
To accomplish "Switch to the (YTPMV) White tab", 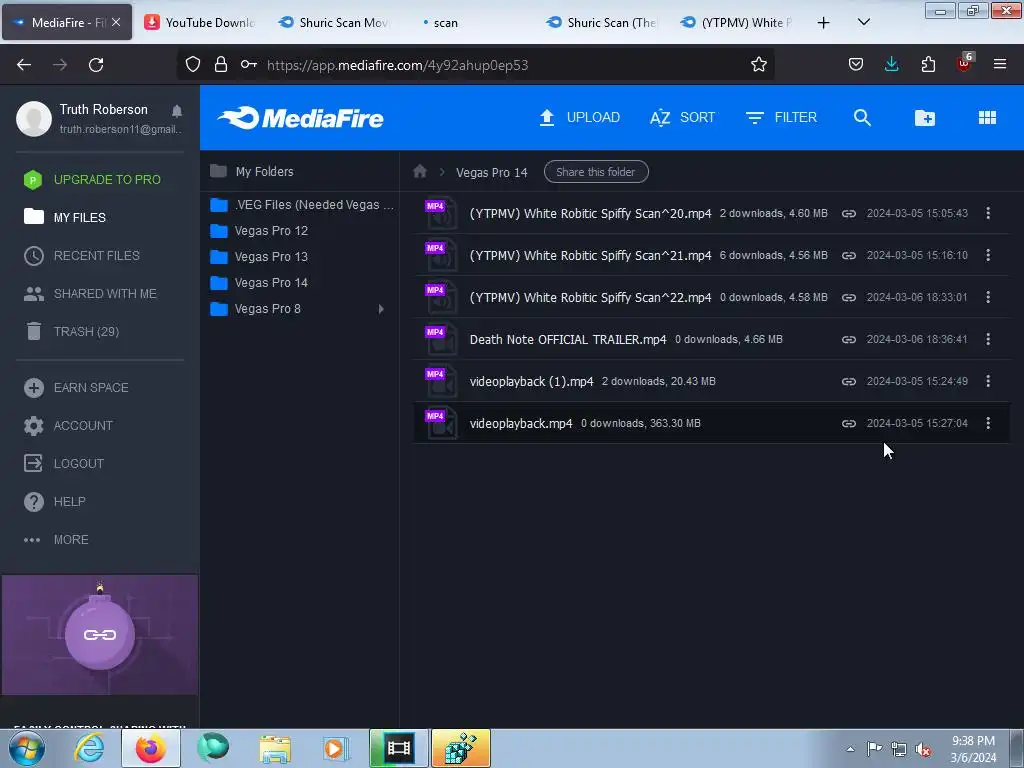I will point(736,22).
